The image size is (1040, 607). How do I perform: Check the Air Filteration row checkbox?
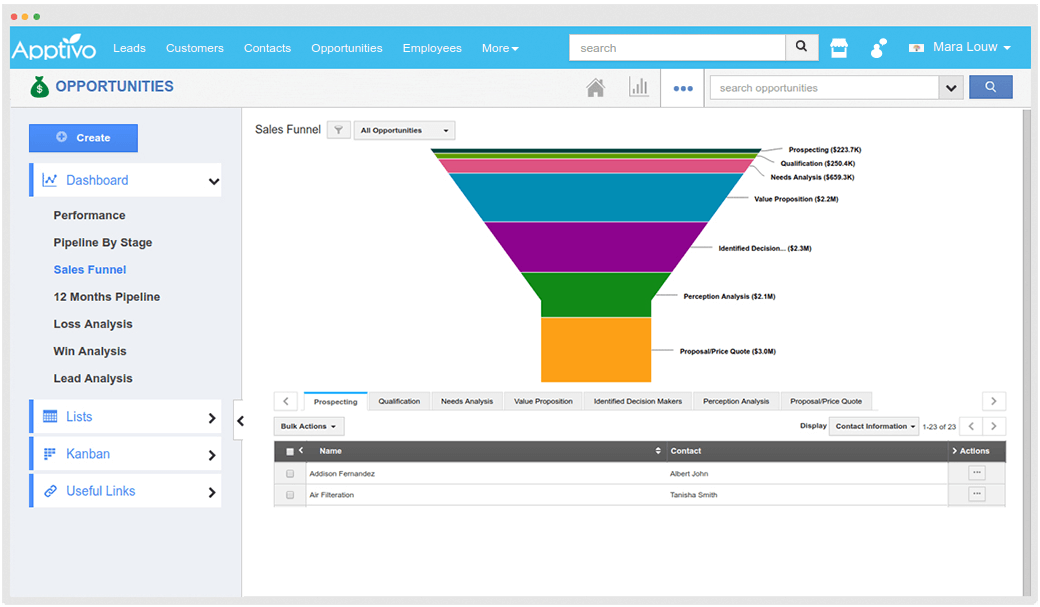[x=289, y=494]
